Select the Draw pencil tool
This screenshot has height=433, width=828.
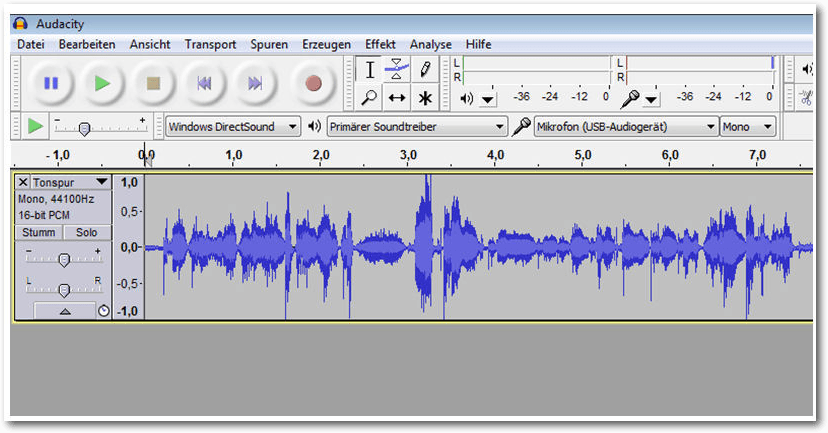tap(425, 70)
